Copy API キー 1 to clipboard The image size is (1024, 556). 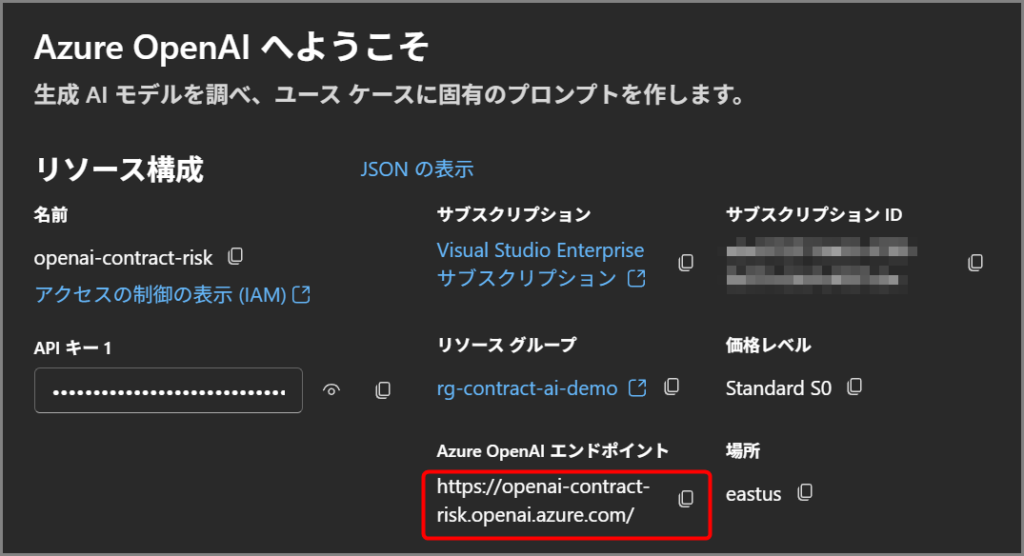click(382, 390)
